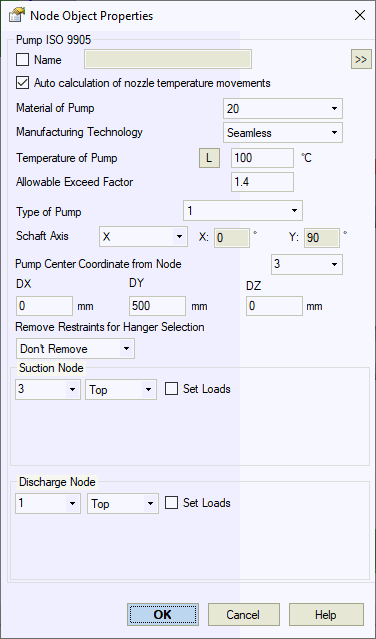Click the Cancel button
376x639 pixels.
point(244,614)
